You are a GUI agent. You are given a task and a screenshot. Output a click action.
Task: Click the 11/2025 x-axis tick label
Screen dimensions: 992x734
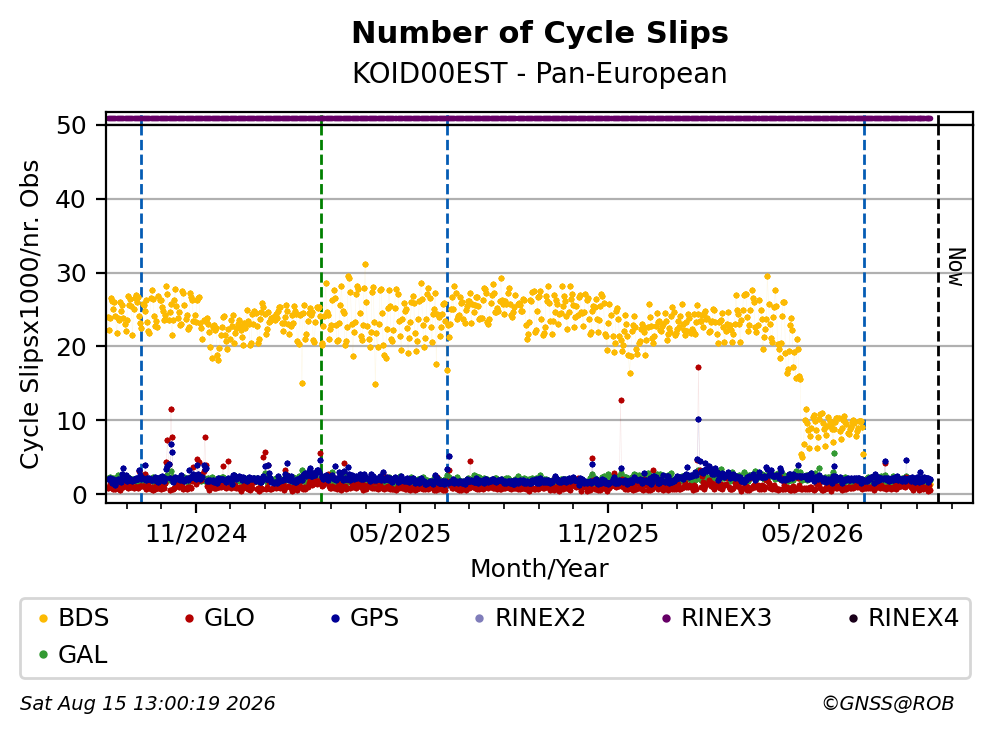coord(608,534)
